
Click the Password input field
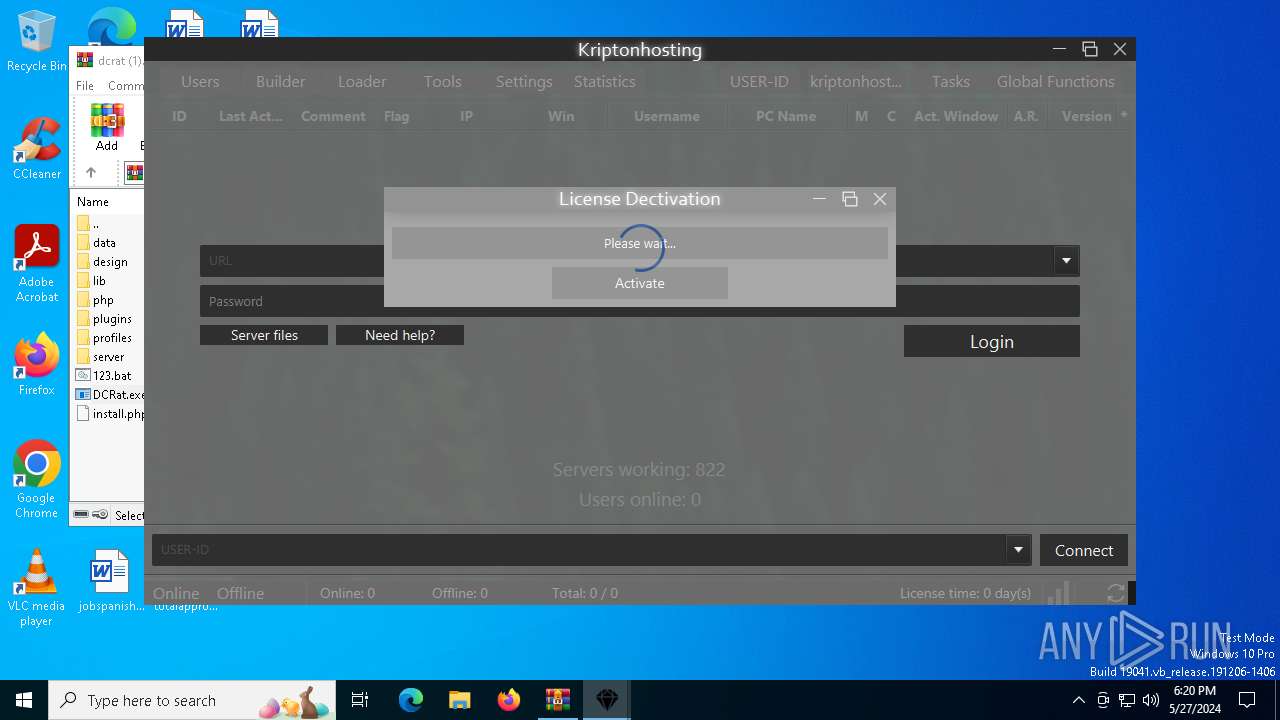(x=640, y=301)
